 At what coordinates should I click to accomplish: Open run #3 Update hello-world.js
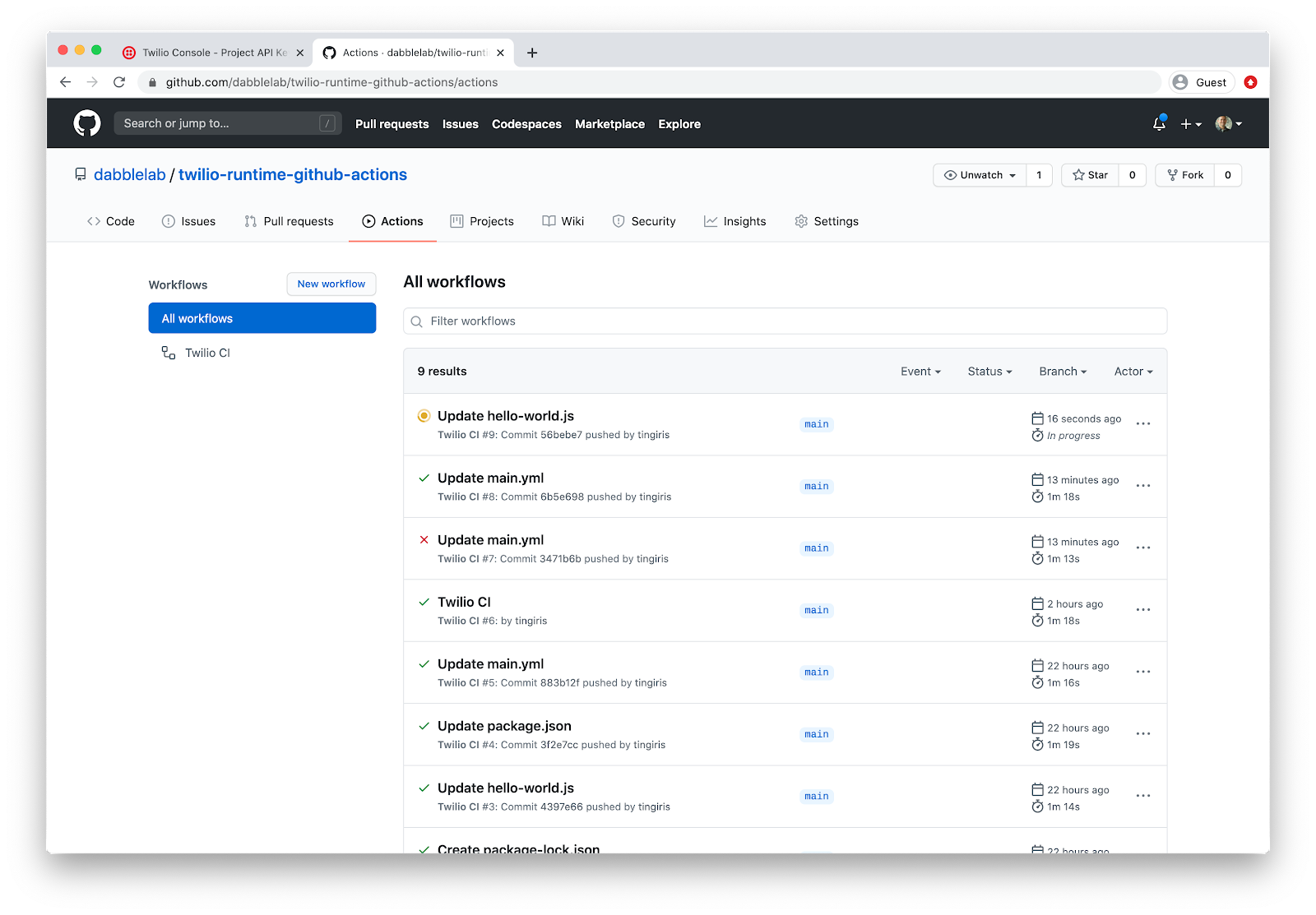506,788
